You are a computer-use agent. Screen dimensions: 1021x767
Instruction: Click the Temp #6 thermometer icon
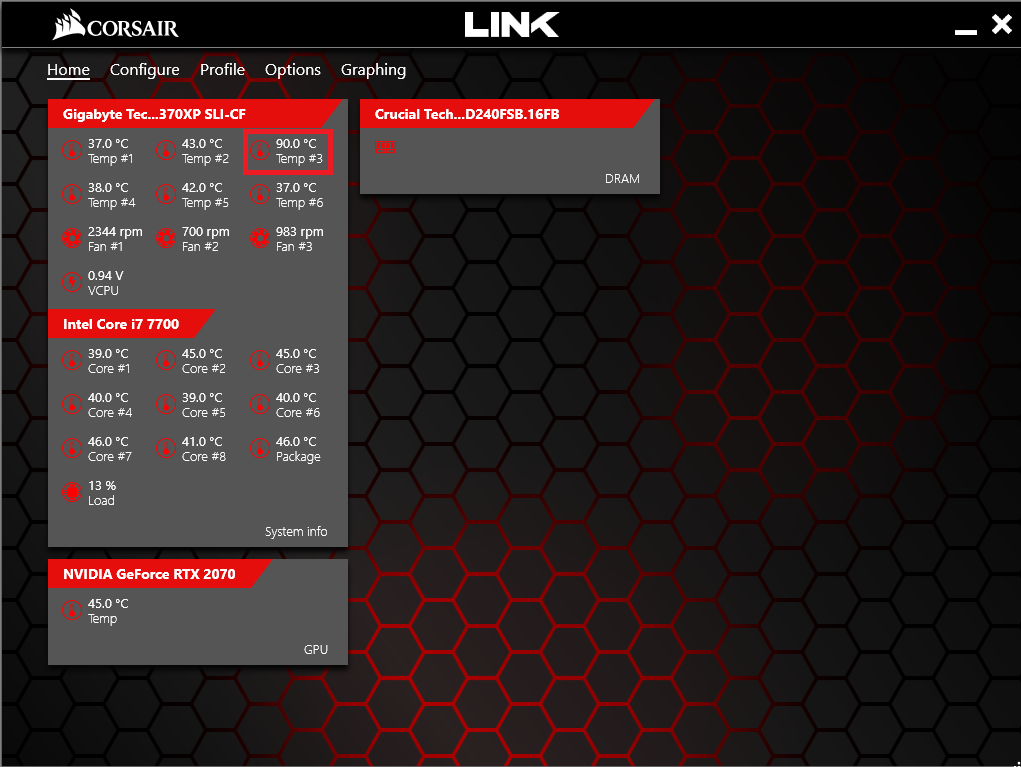pyautogui.click(x=259, y=195)
